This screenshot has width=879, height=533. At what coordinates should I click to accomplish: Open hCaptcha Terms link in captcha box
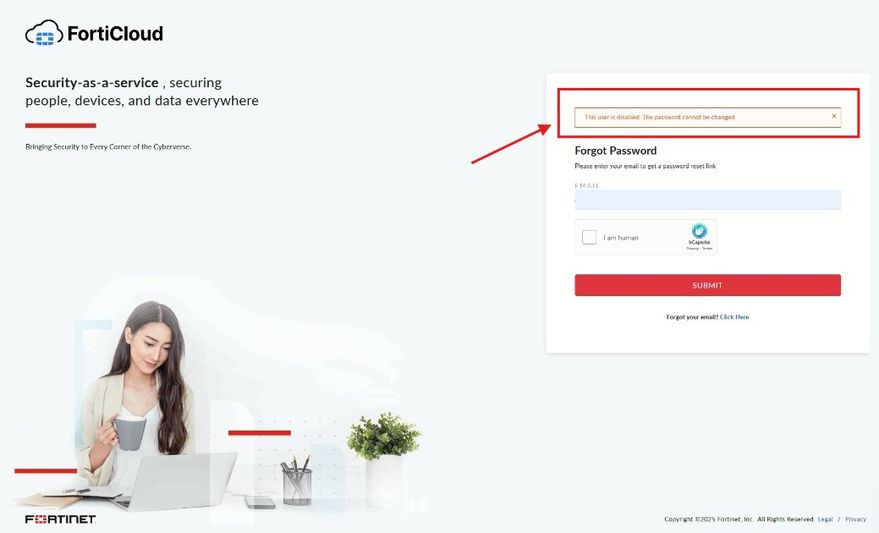(x=707, y=248)
